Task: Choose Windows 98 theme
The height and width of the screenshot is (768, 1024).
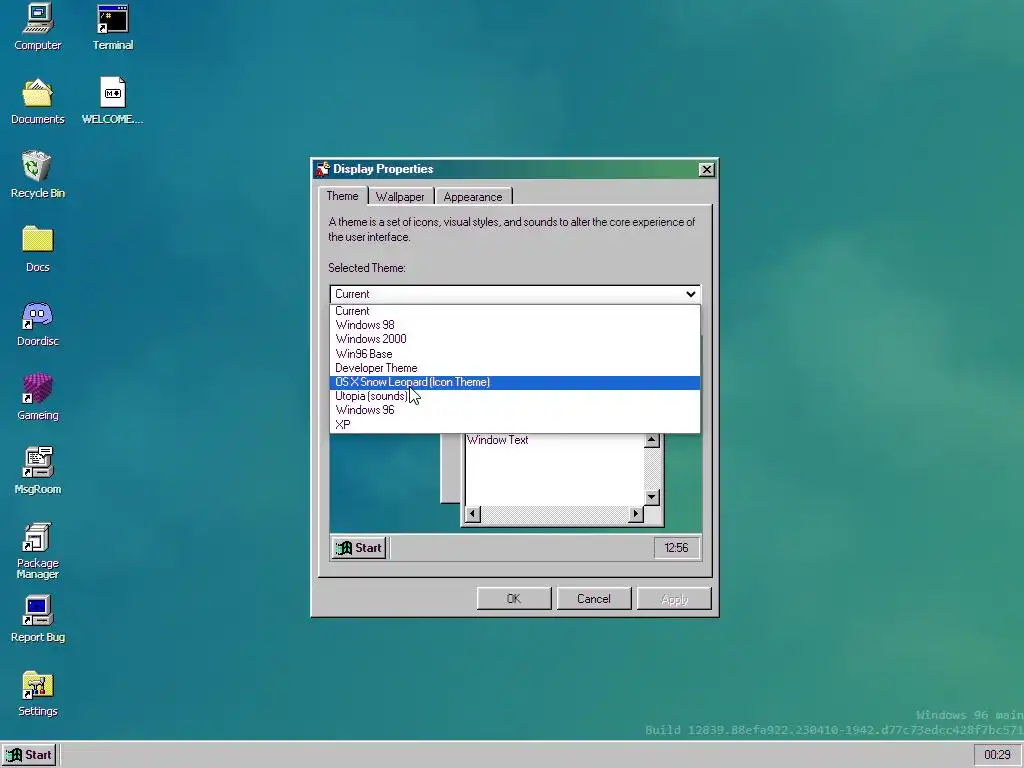Action: click(515, 325)
